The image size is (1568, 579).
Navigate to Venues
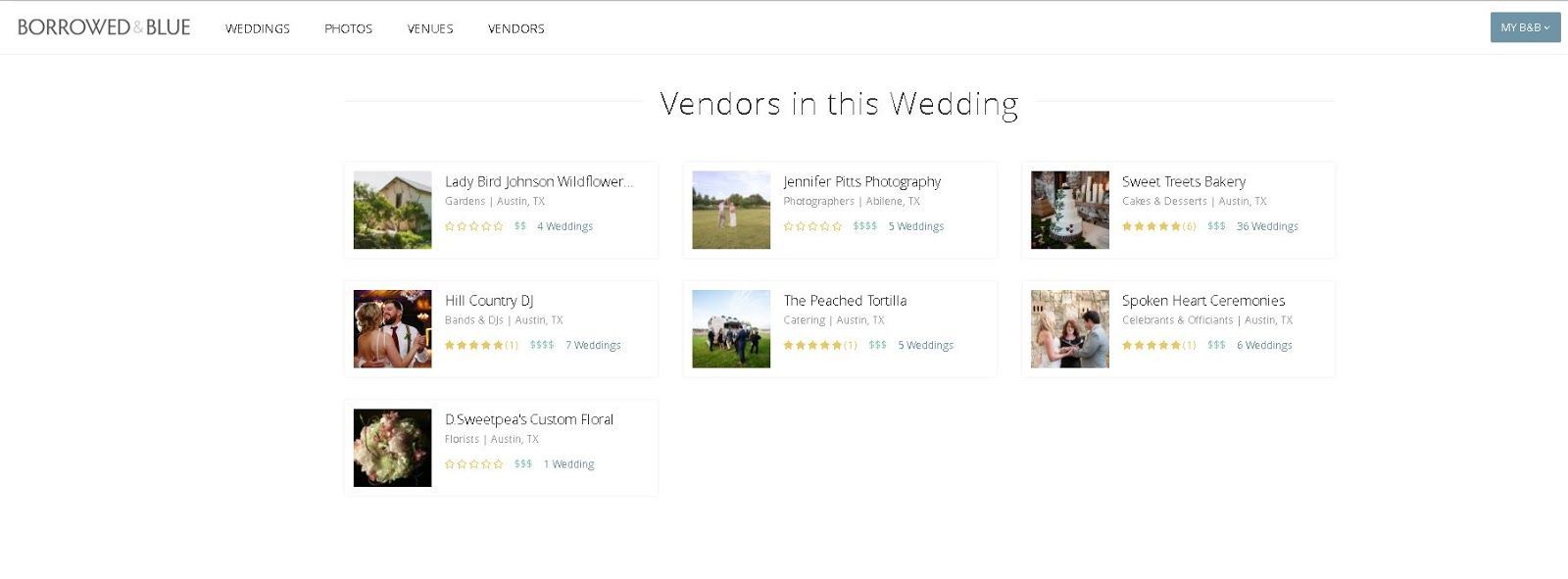coord(430,28)
